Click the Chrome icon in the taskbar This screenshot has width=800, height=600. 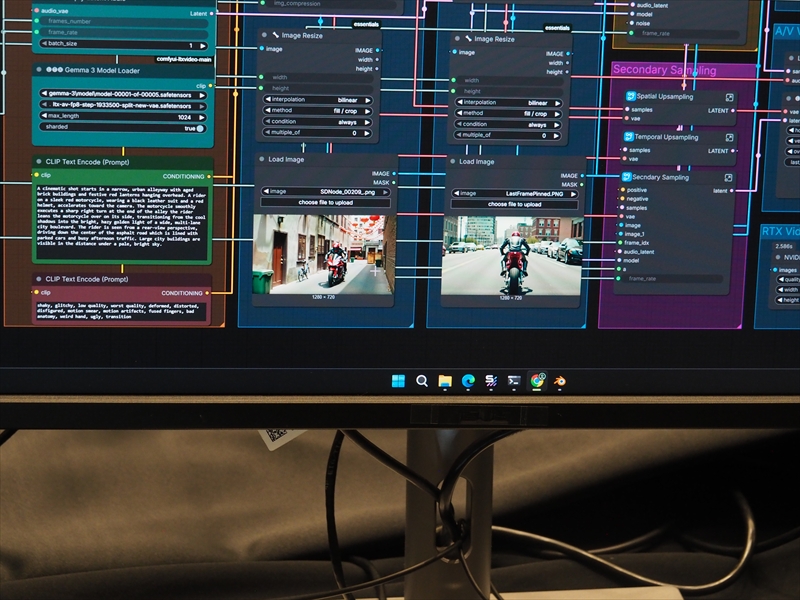click(x=537, y=381)
